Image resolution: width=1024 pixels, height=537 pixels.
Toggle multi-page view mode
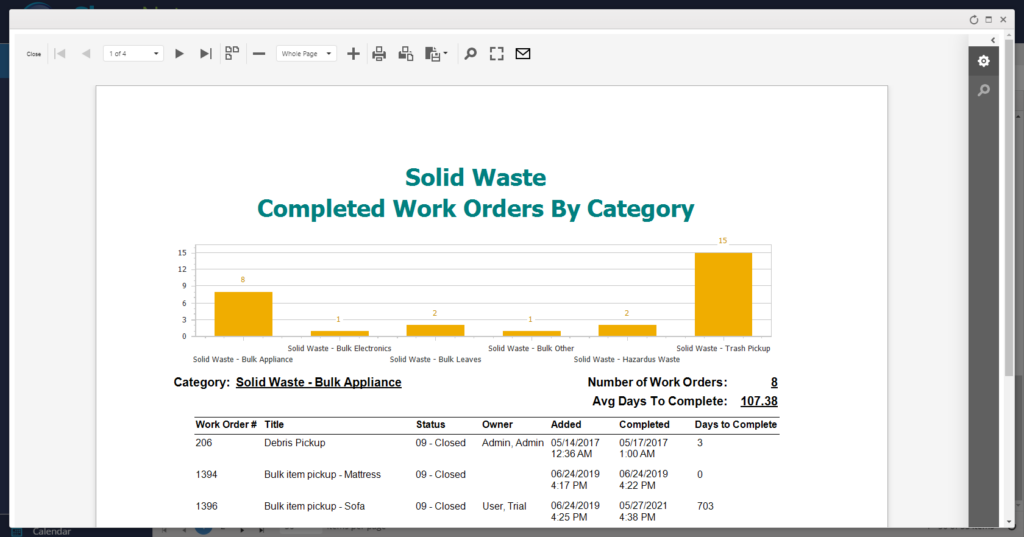click(232, 54)
